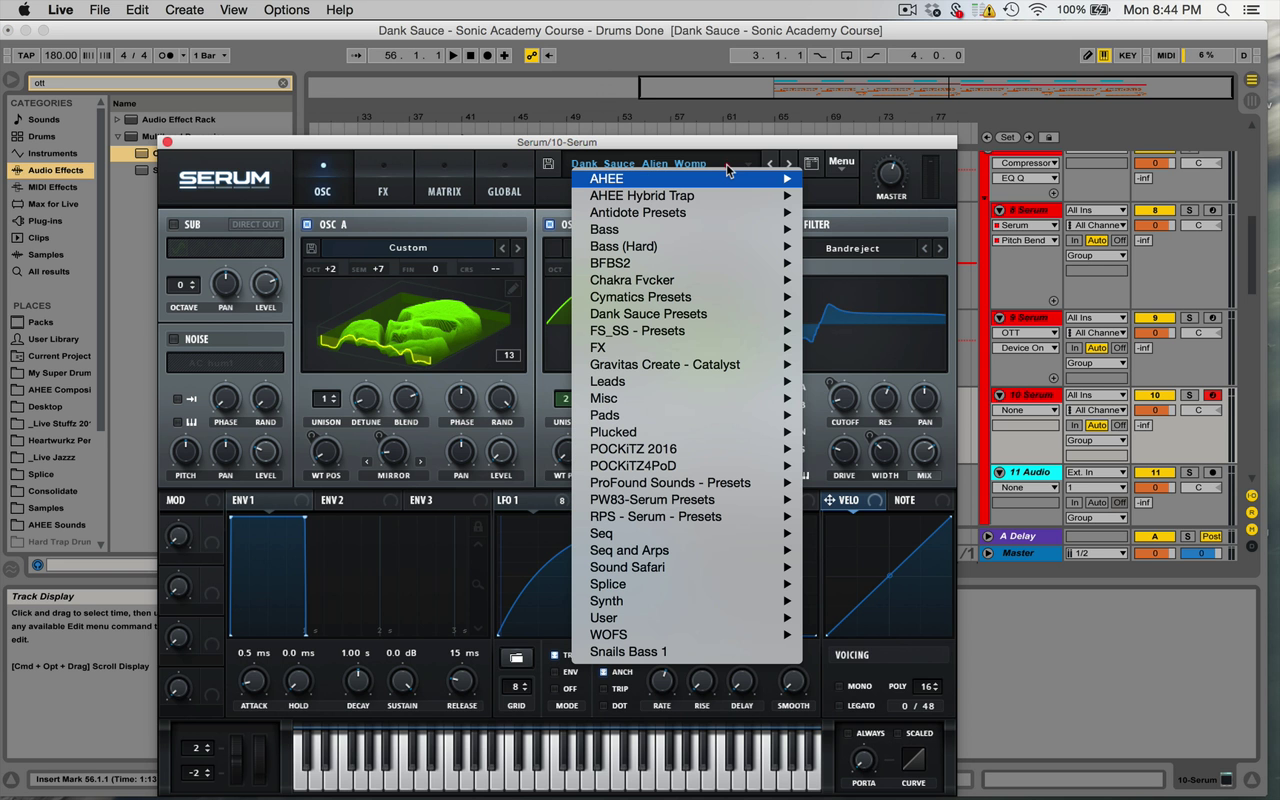The width and height of the screenshot is (1280, 800).
Task: Open the UNISON voice count stepper
Action: pyautogui.click(x=325, y=399)
